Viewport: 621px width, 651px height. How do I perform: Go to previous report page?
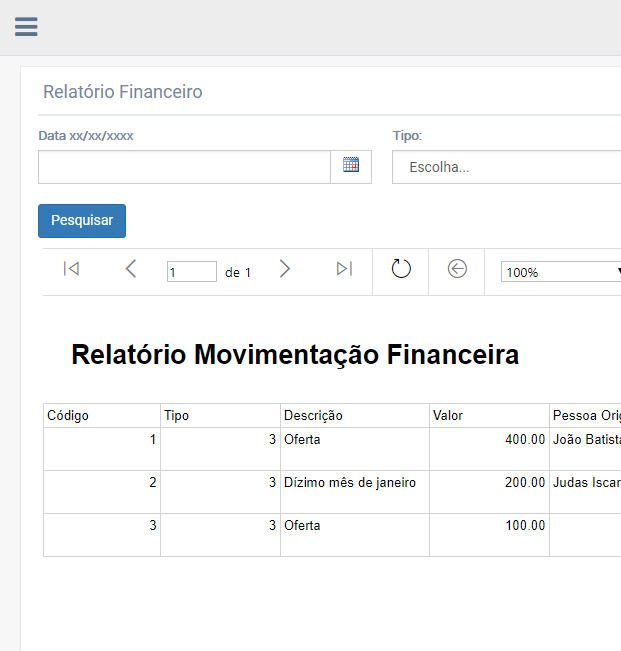[131, 269]
